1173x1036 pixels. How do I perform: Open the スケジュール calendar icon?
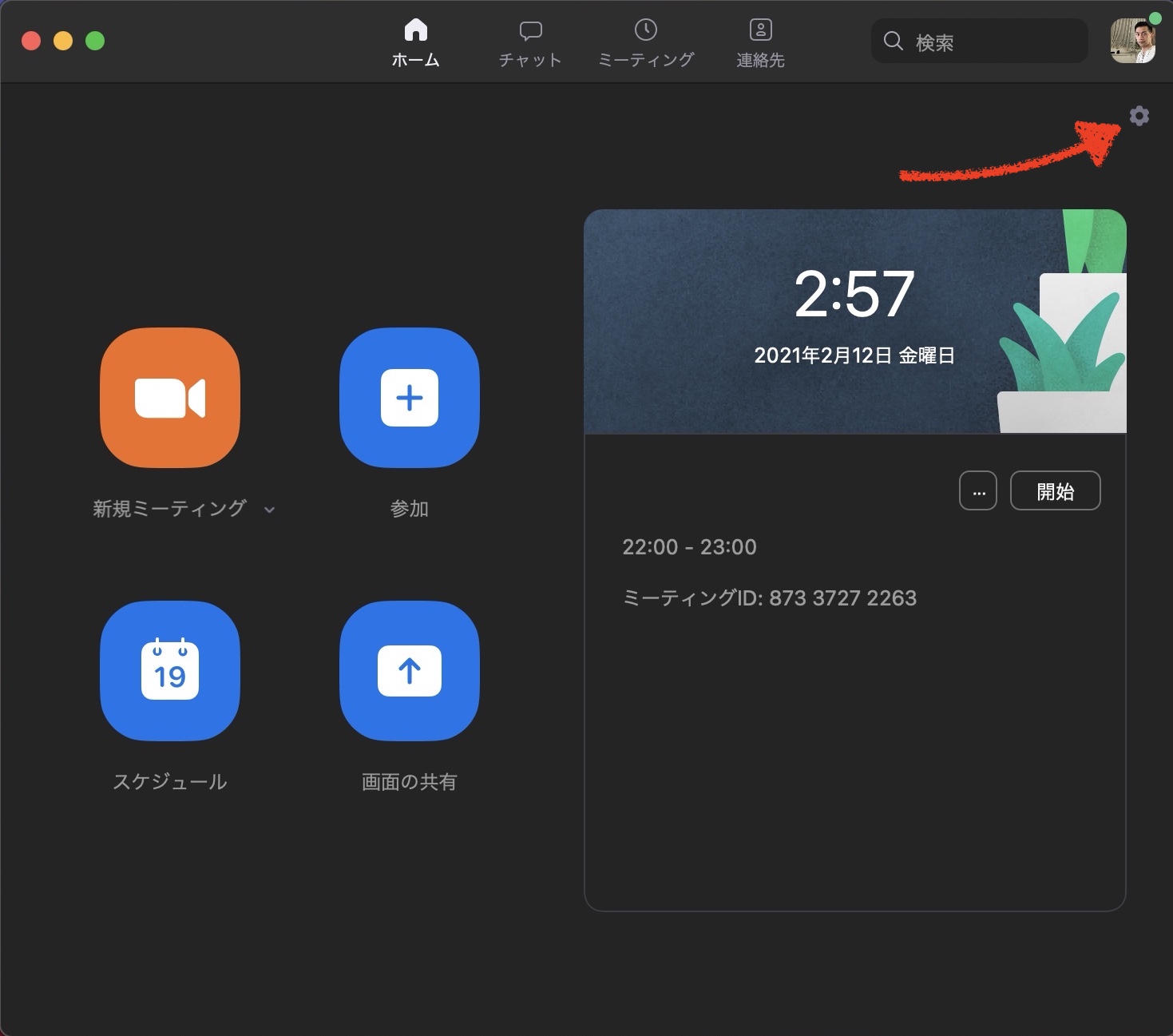(x=169, y=671)
